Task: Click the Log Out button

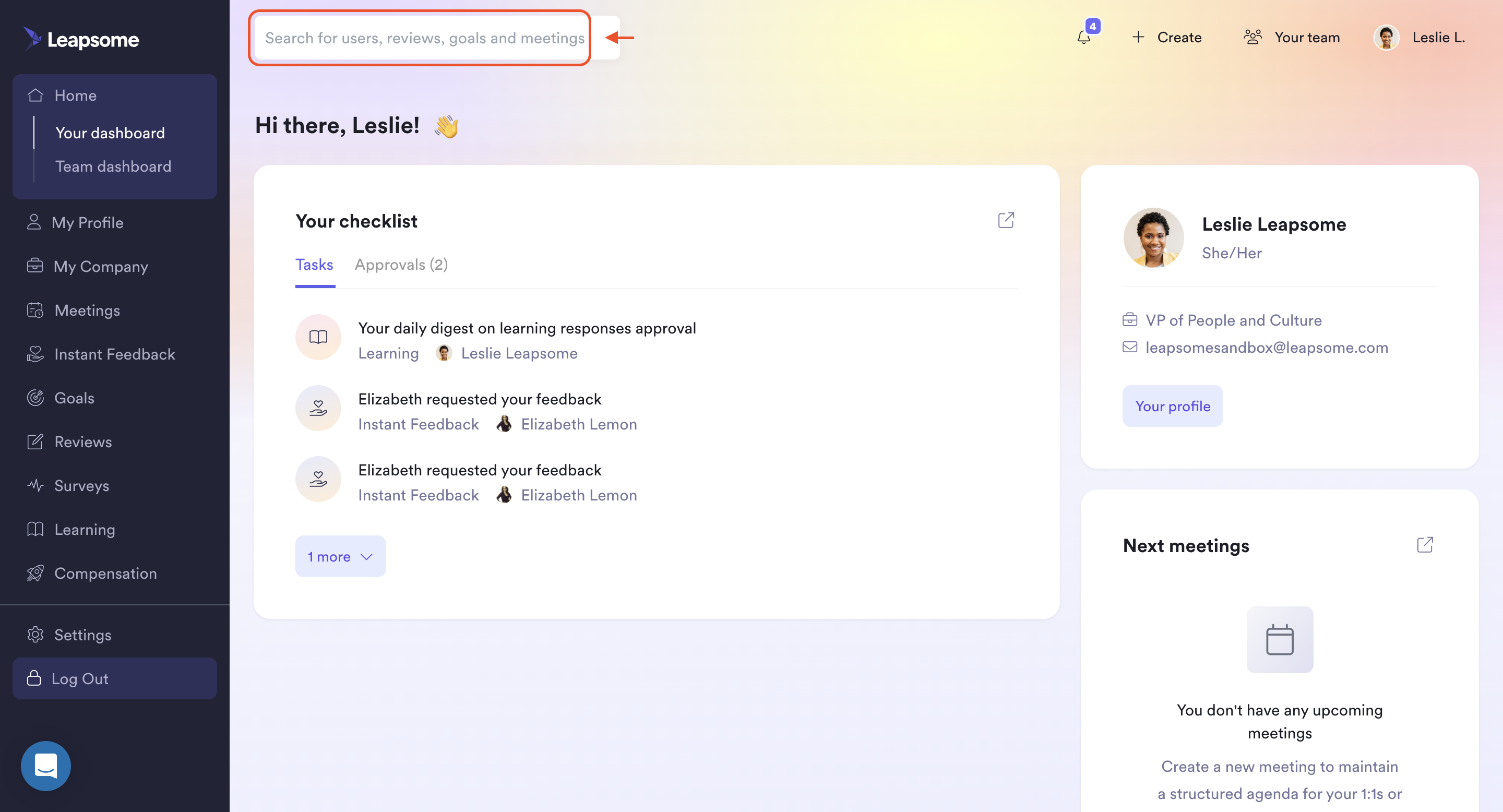Action: coord(115,678)
